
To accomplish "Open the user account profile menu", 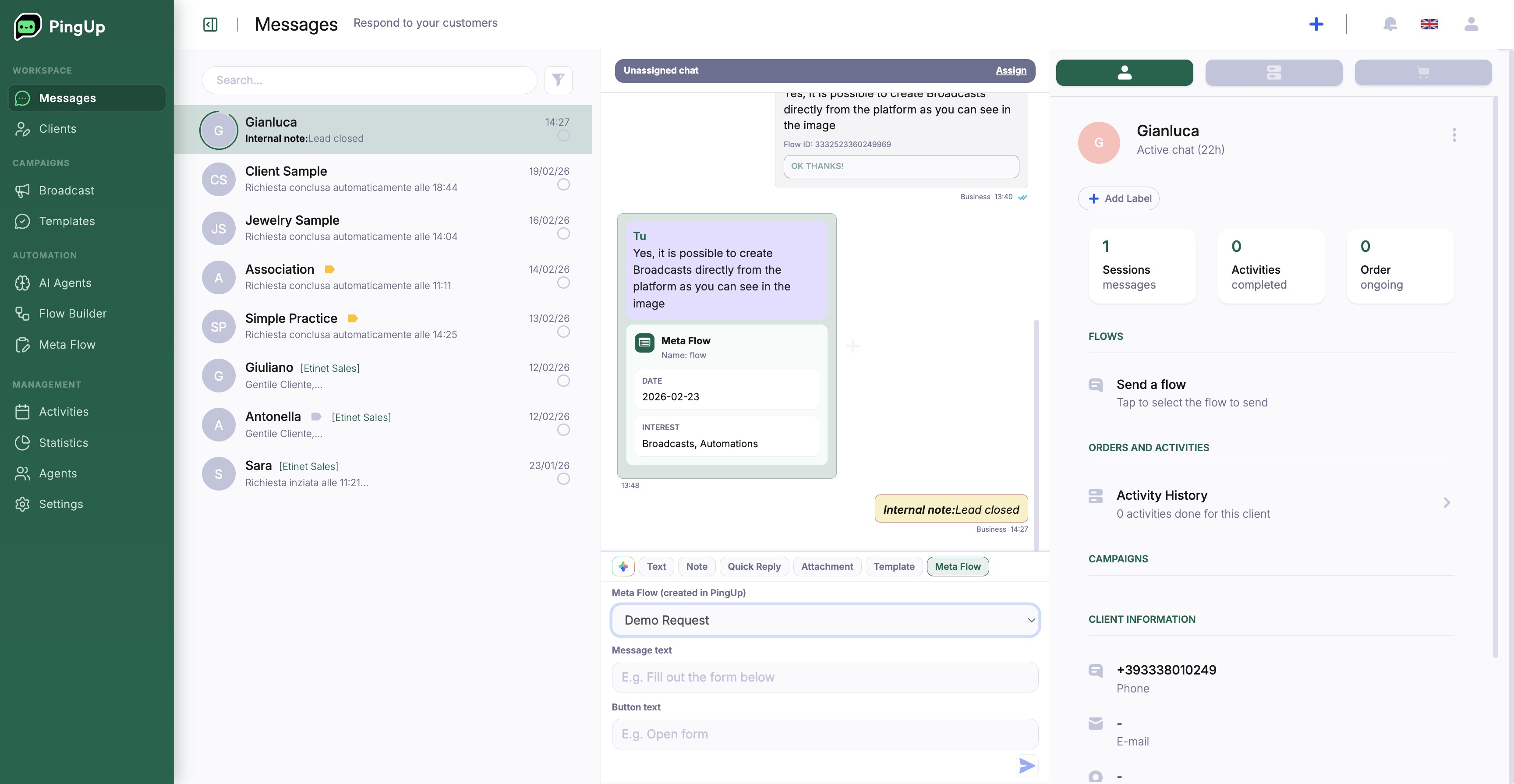I will coord(1471,24).
